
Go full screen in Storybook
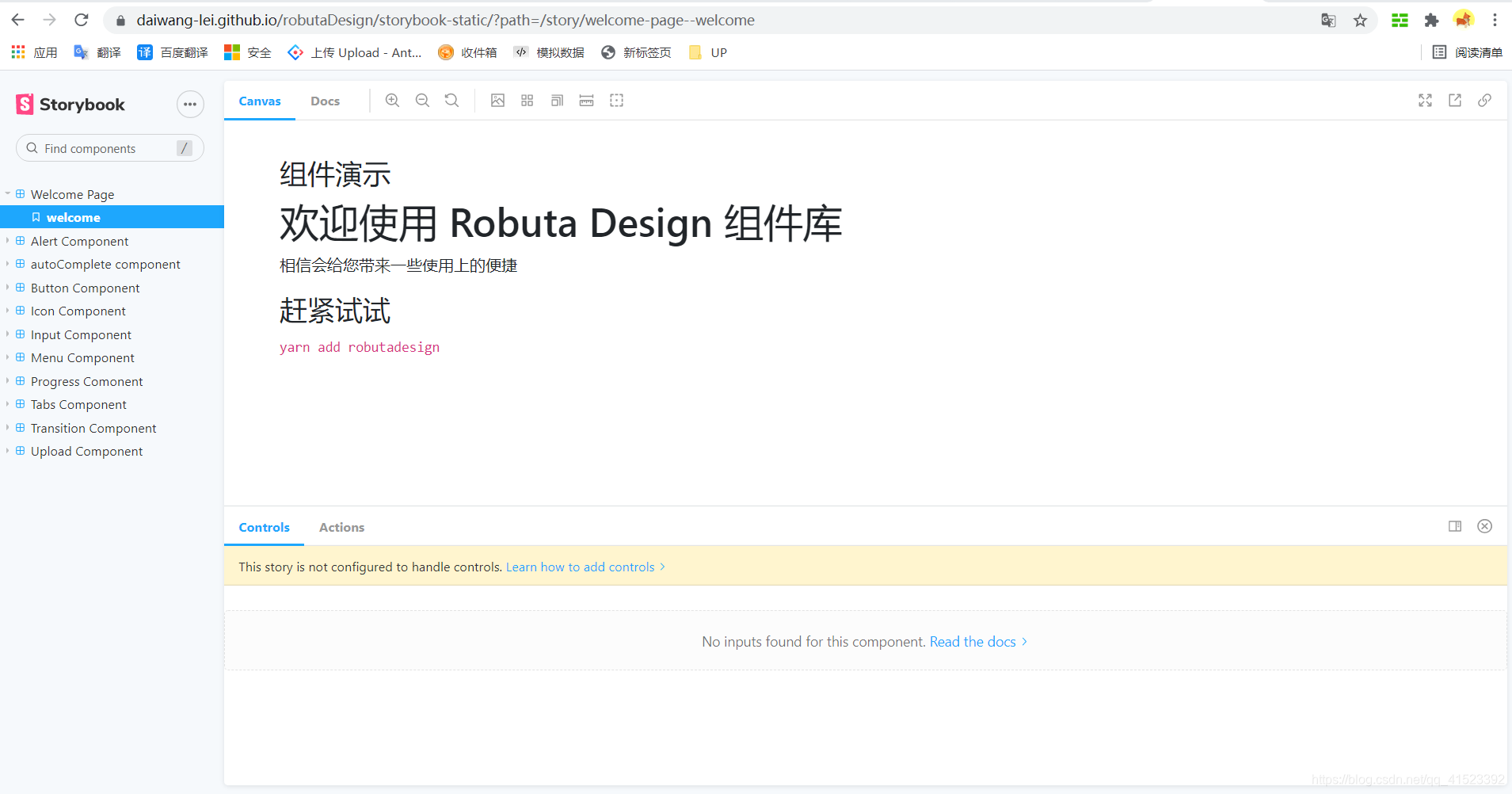coord(1425,101)
